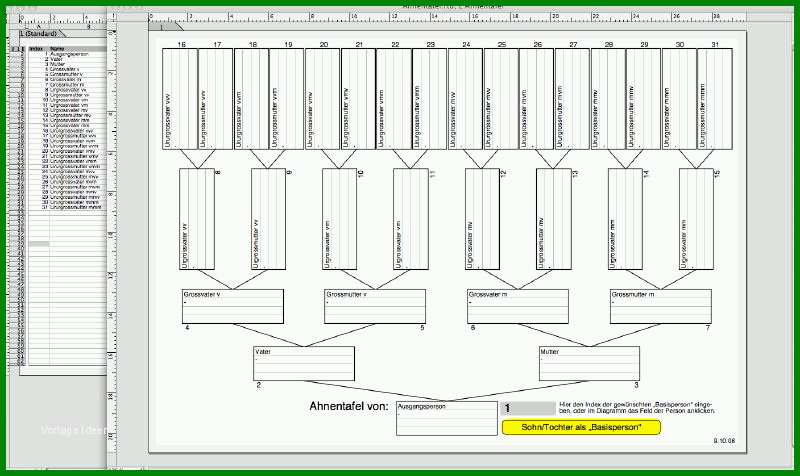Viewport: 800px width, 476px height.
Task: Select Ururgrossvater vvv box numbered 16
Action: click(180, 99)
